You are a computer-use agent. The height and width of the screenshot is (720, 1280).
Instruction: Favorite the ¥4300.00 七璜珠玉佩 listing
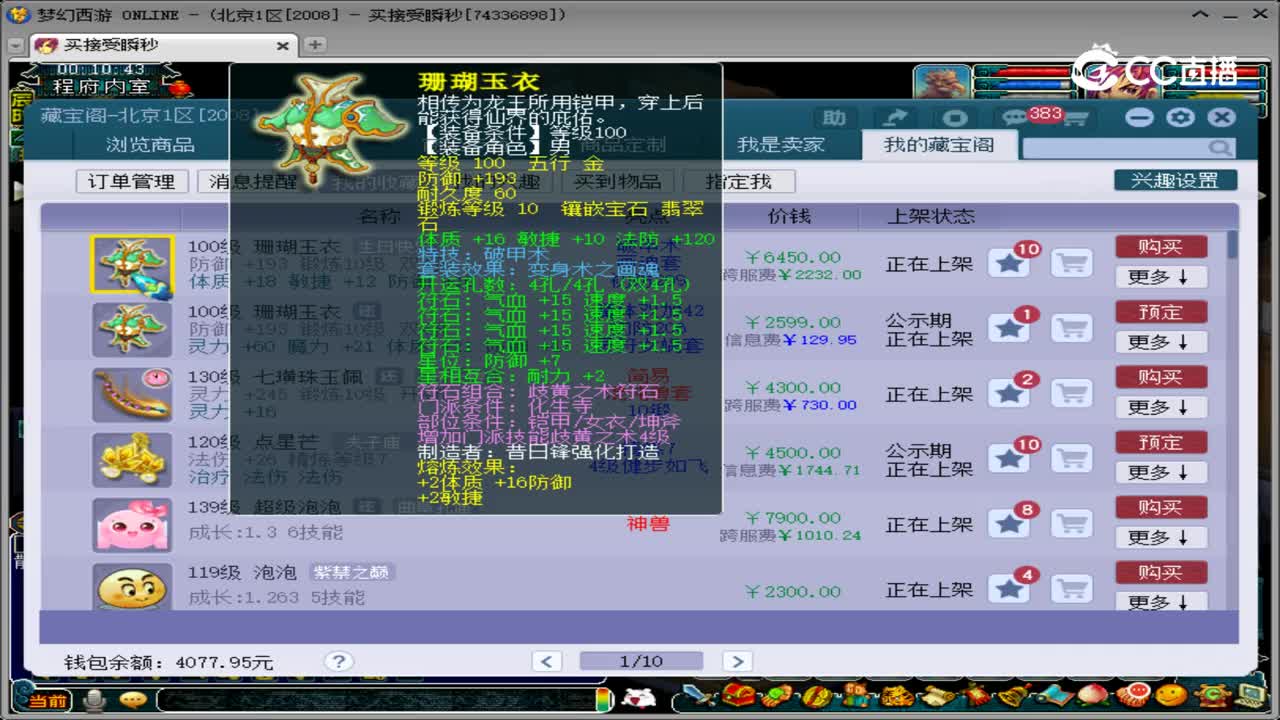click(x=1009, y=394)
